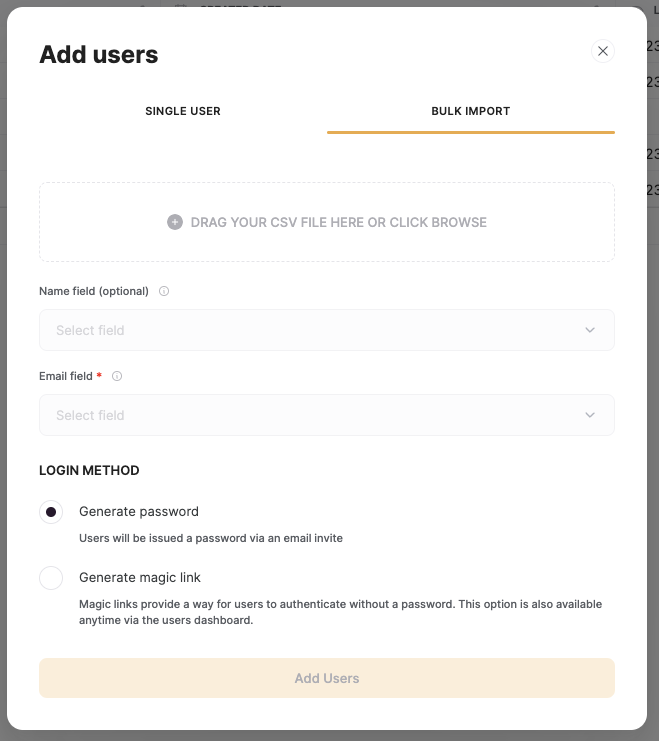Click the plus icon in CSV drop zone

(x=175, y=222)
